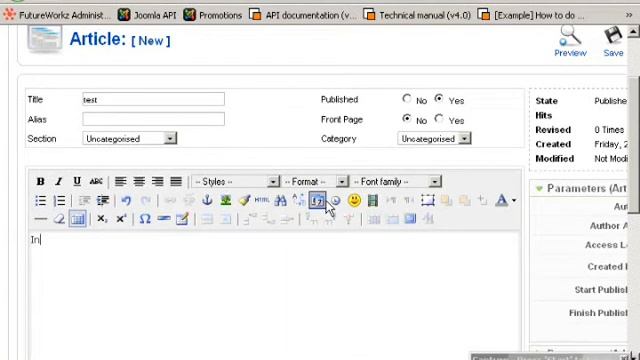This screenshot has height=360, width=640.
Task: Center align the text
Action: (139, 181)
